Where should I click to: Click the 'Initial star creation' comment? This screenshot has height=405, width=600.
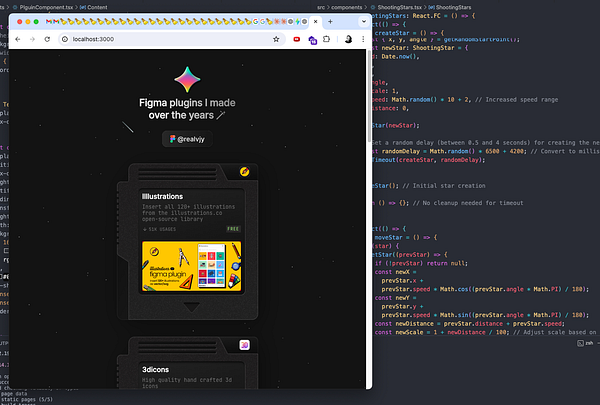pos(444,186)
